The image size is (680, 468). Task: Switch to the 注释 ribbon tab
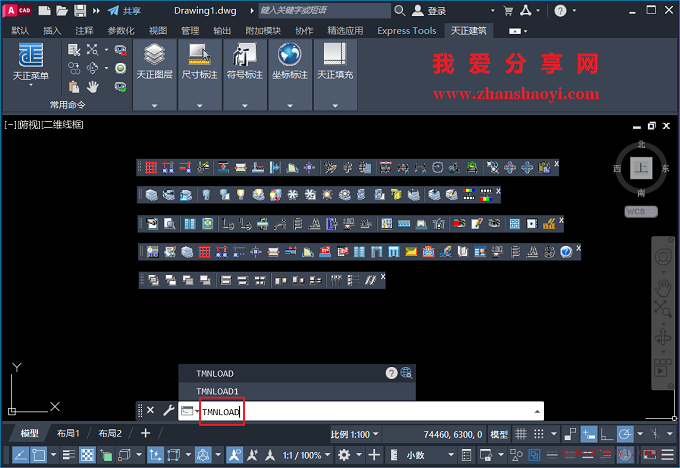pos(84,30)
